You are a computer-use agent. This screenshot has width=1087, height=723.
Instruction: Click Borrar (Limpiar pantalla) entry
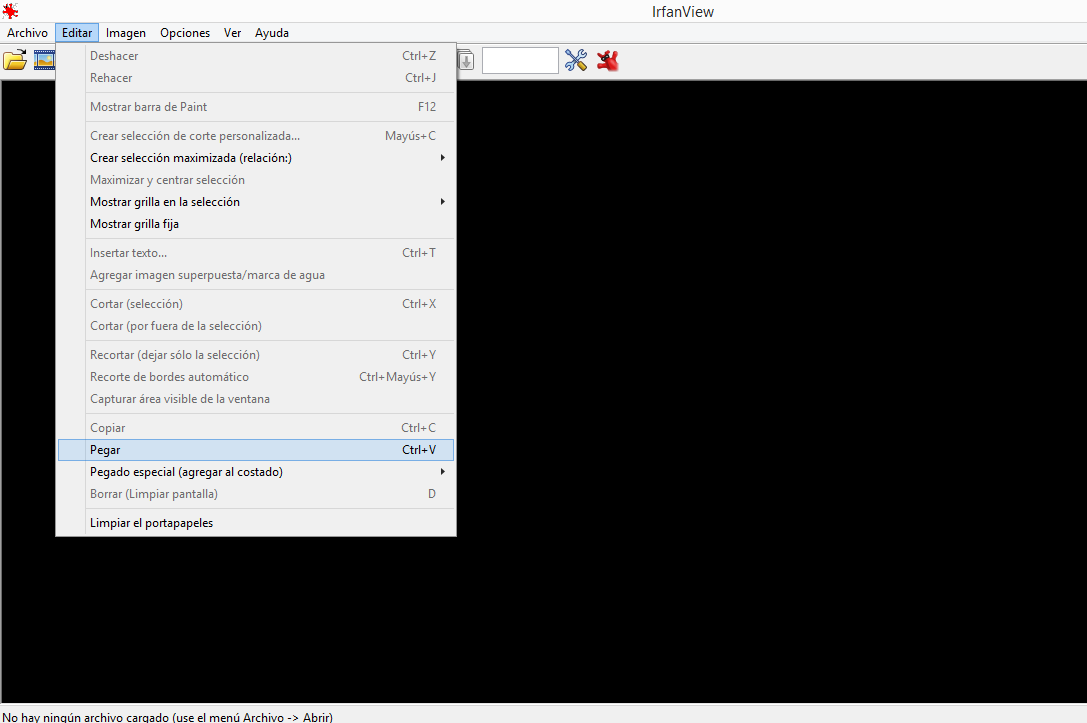pyautogui.click(x=256, y=494)
